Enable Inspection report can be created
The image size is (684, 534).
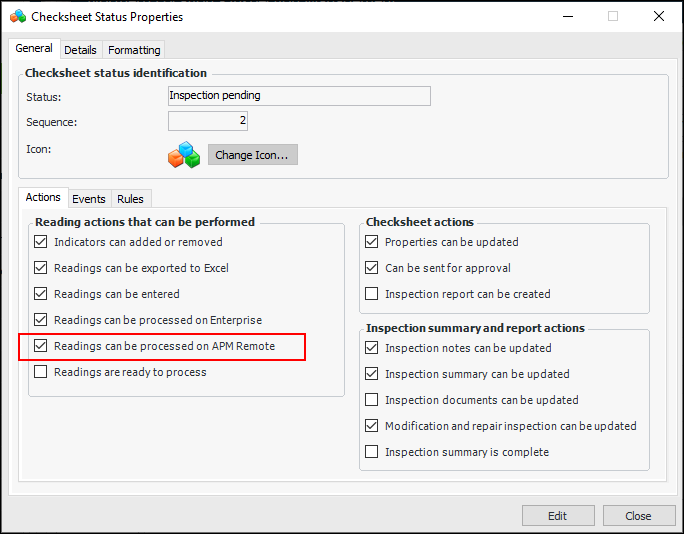pos(372,294)
